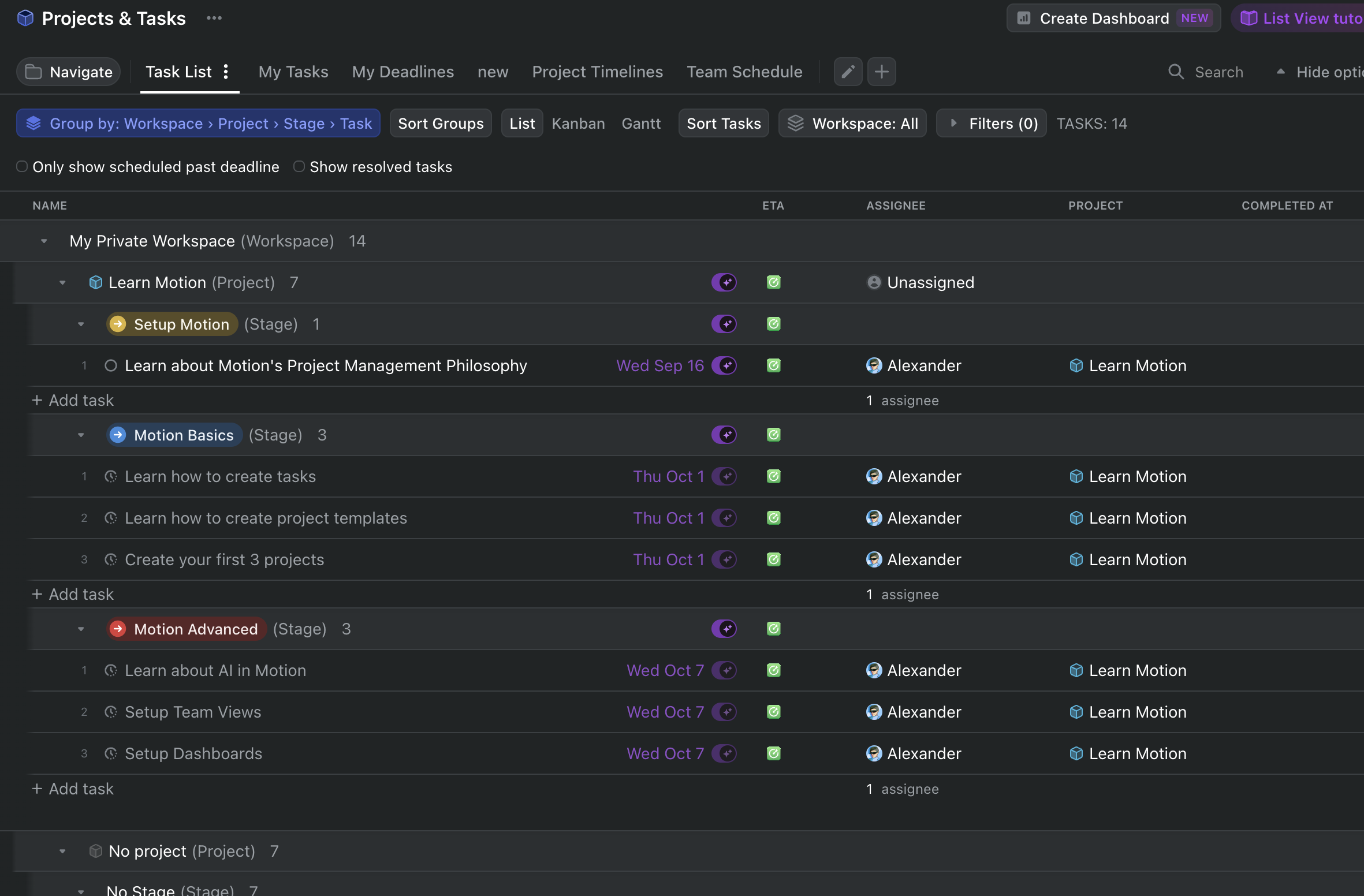1364x896 pixels.
Task: Click green ETA icon on Learn about AI in Motion row
Action: (774, 670)
